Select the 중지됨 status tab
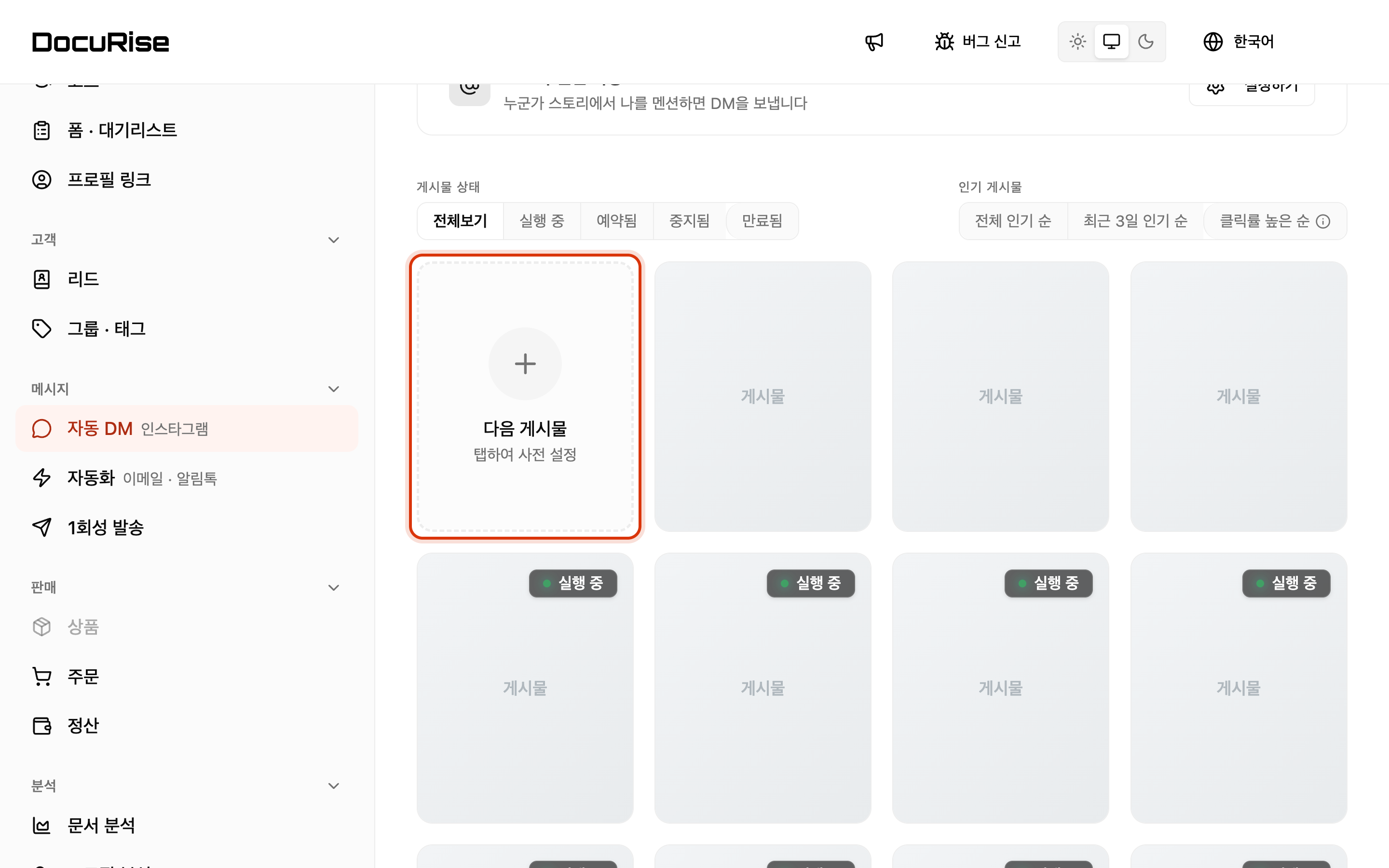The width and height of the screenshot is (1389, 868). [x=689, y=221]
